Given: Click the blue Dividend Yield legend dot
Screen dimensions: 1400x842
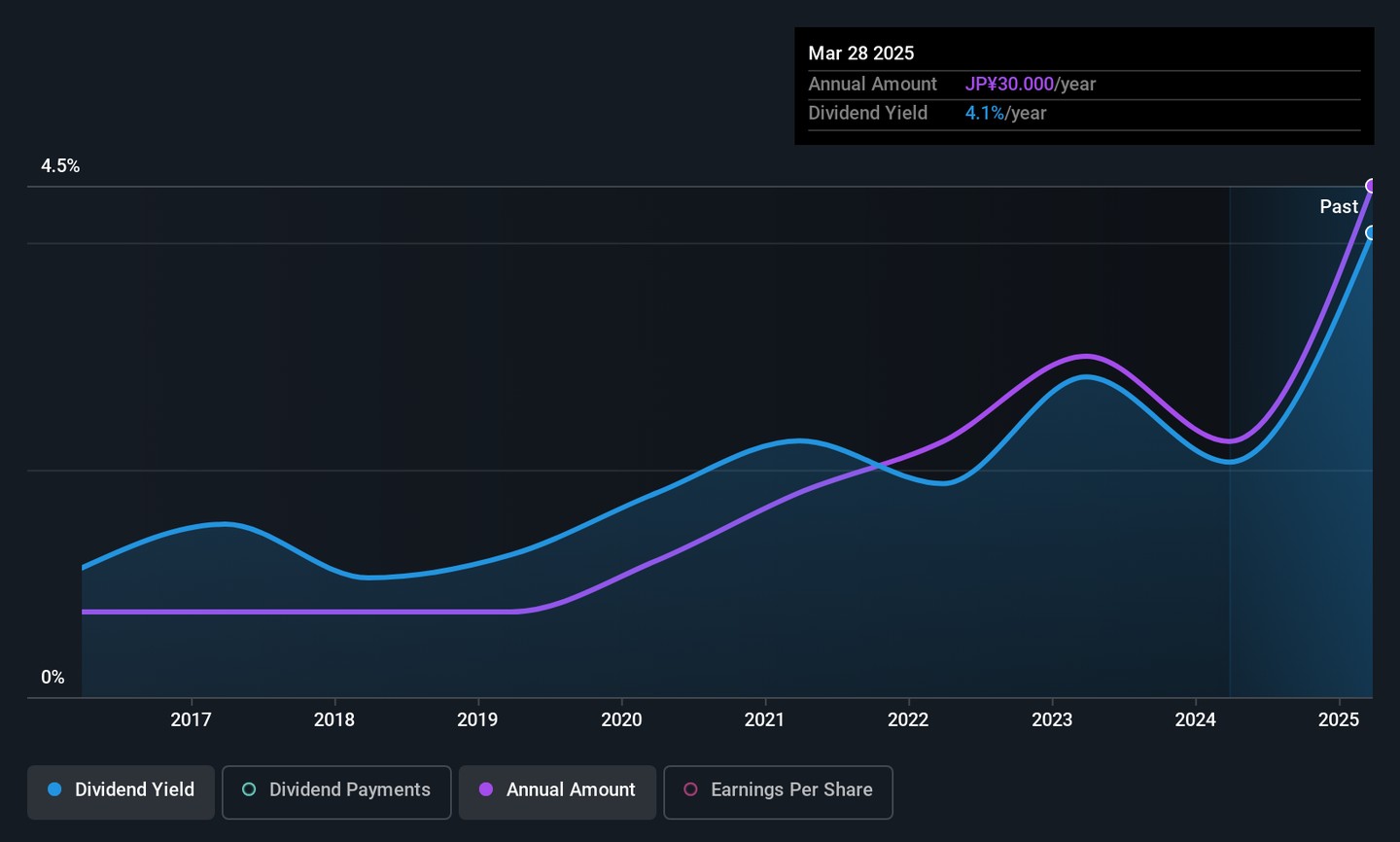Looking at the screenshot, I should click(54, 789).
